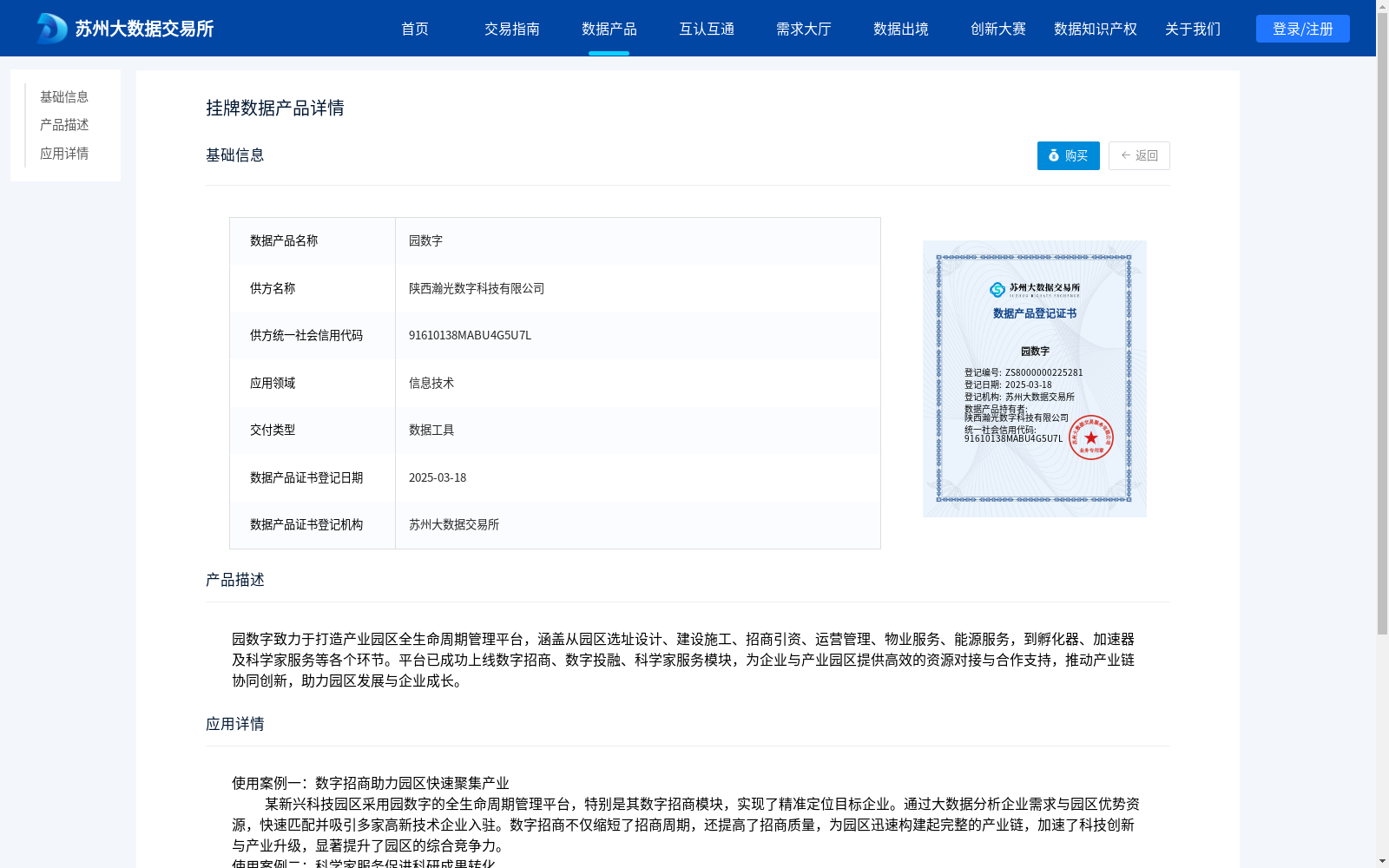Click the 产品描述 section heading
Viewport: 1389px width, 868px height.
pos(235,580)
